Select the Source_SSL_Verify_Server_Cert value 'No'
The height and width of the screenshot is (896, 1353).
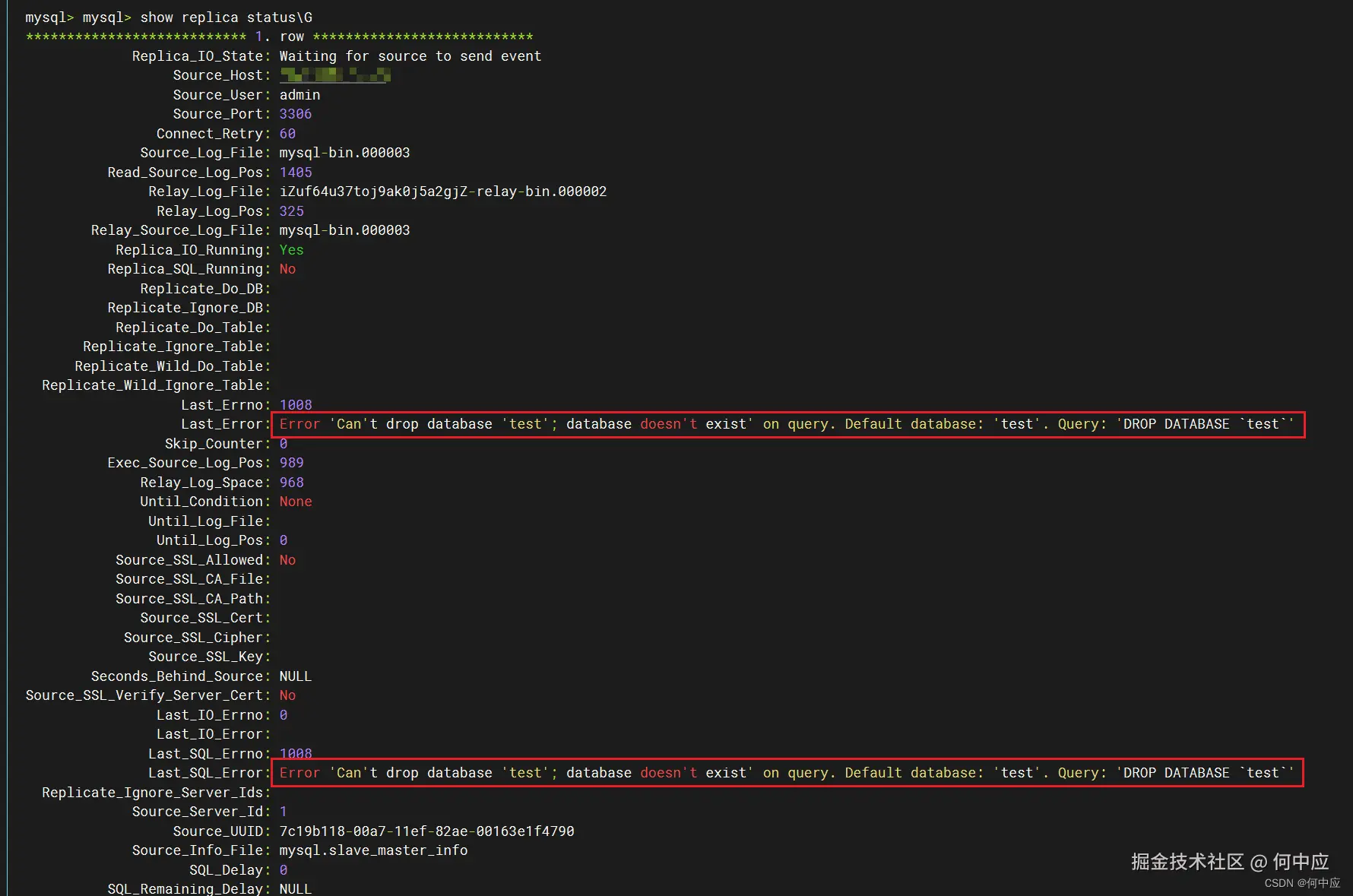tap(287, 695)
